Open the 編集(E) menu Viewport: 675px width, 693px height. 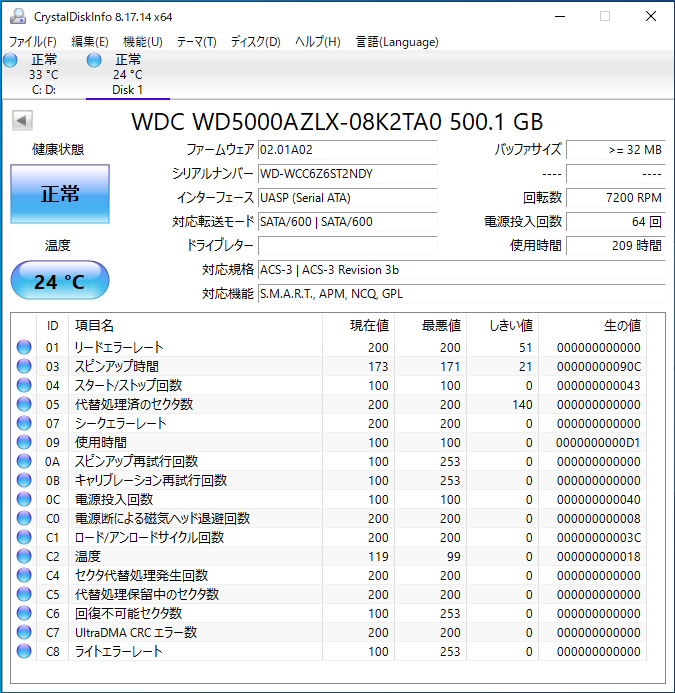tap(90, 42)
